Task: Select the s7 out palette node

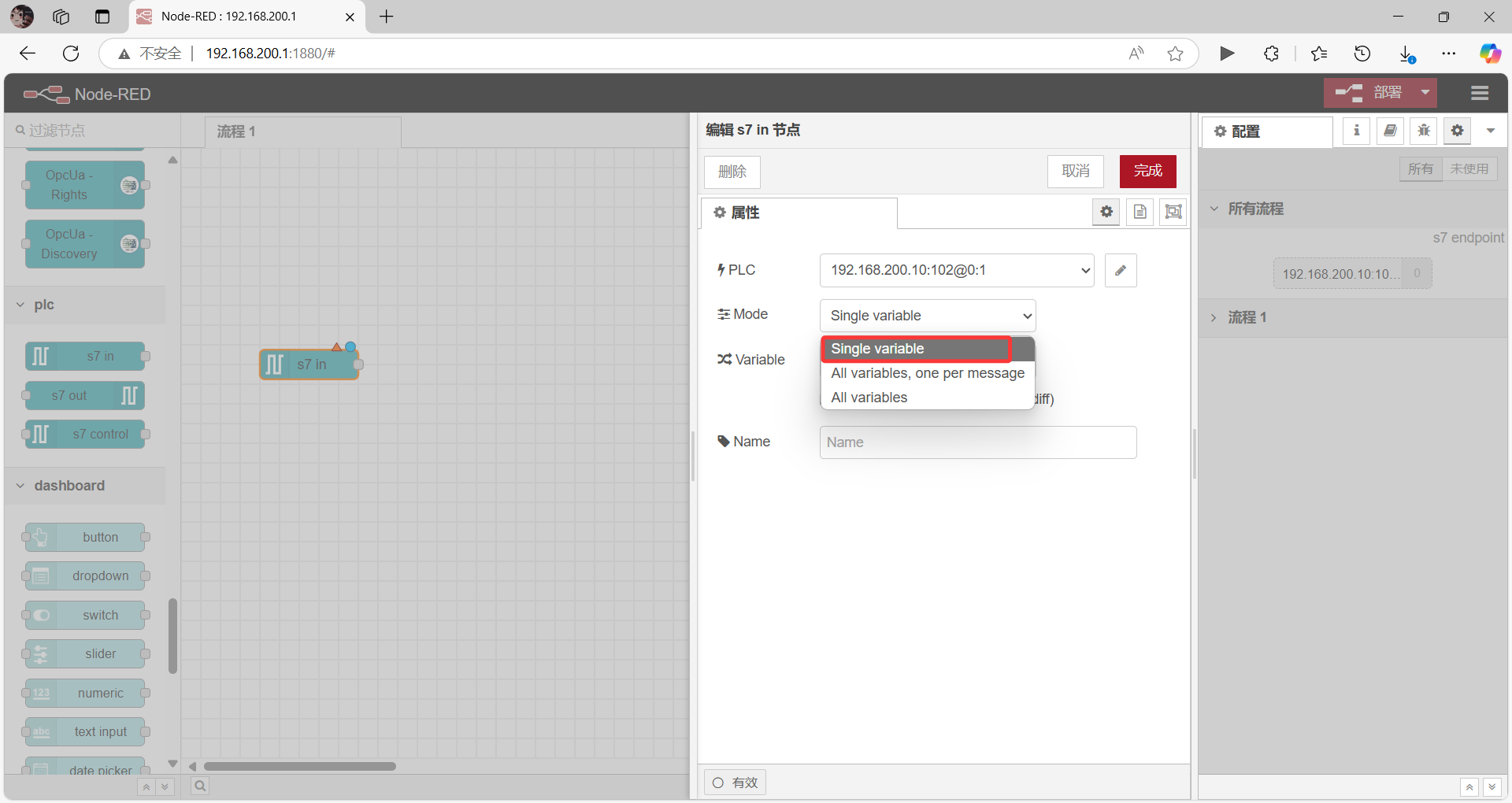Action: pyautogui.click(x=85, y=395)
